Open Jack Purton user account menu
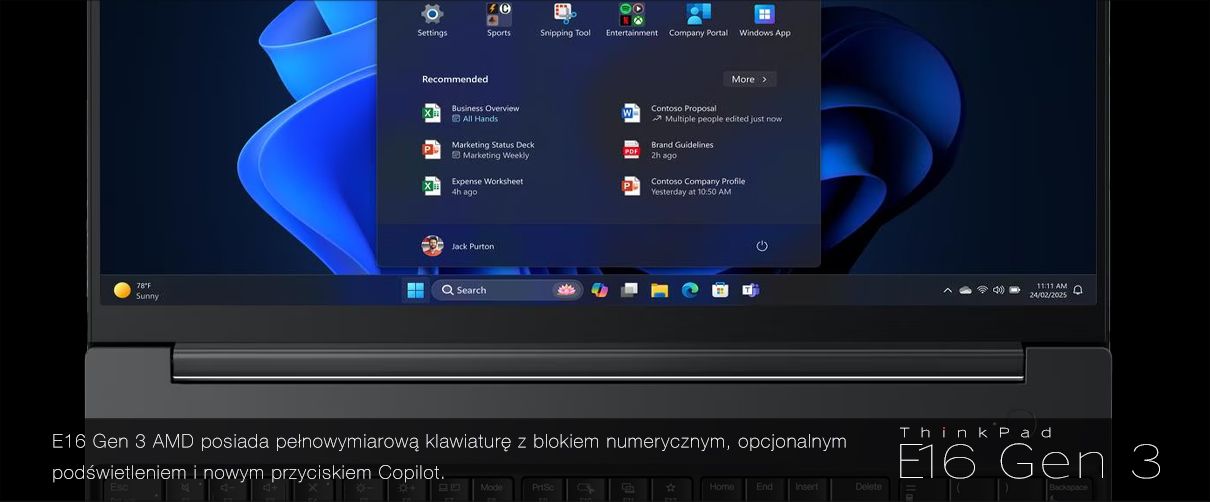 pyautogui.click(x=458, y=246)
